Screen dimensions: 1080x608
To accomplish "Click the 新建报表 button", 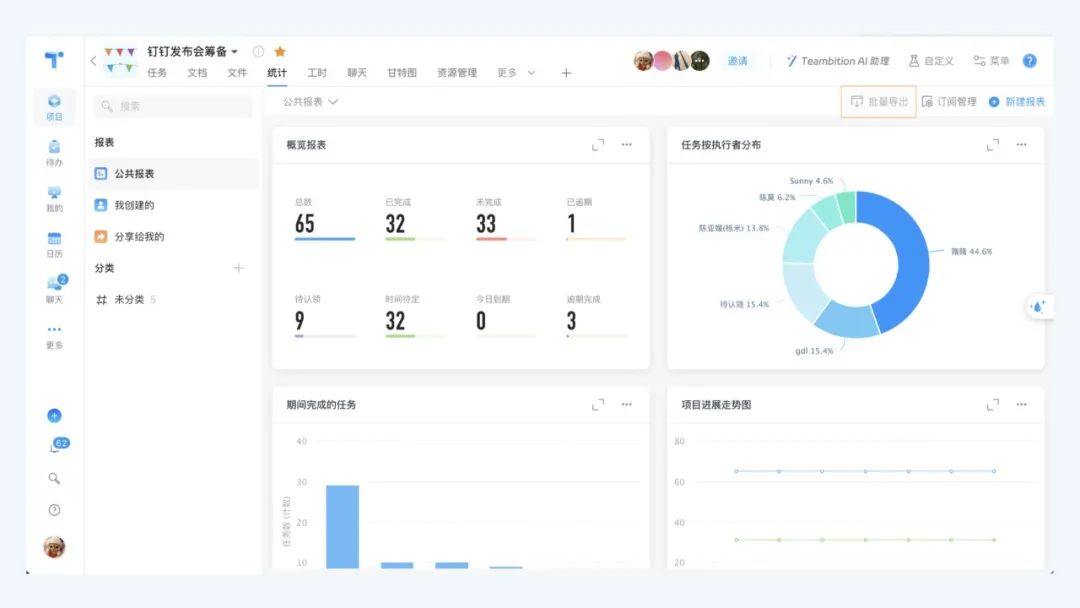I will pos(1017,102).
